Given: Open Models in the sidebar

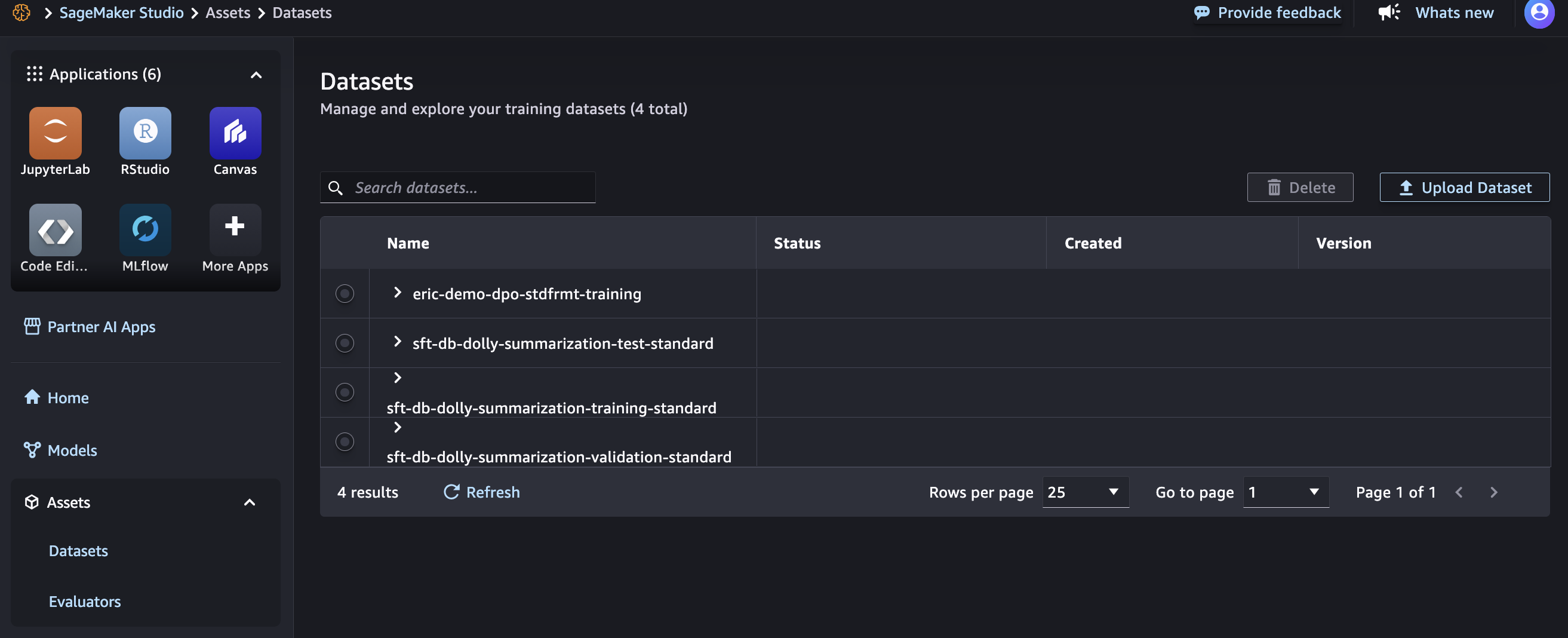Looking at the screenshot, I should [x=72, y=450].
